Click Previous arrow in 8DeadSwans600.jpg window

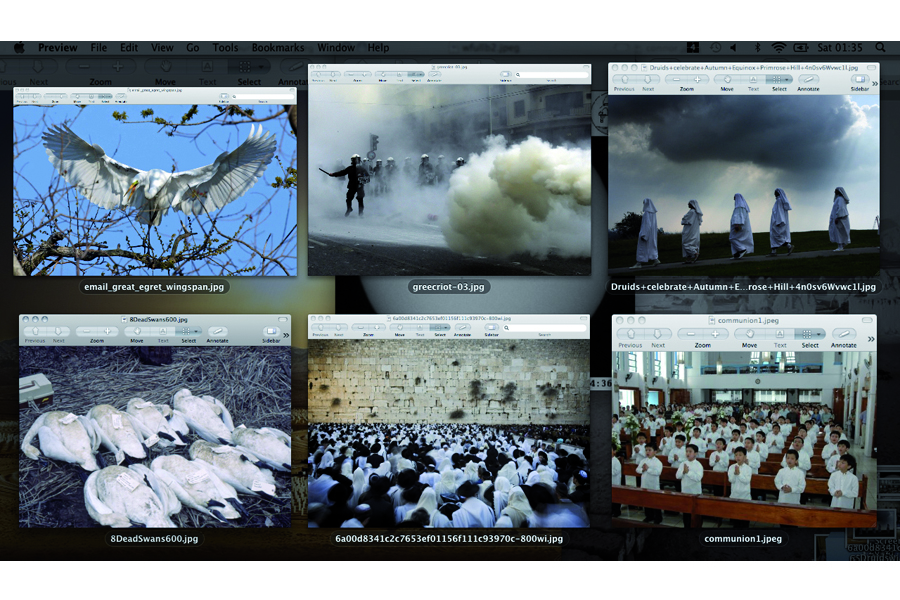[x=35, y=331]
